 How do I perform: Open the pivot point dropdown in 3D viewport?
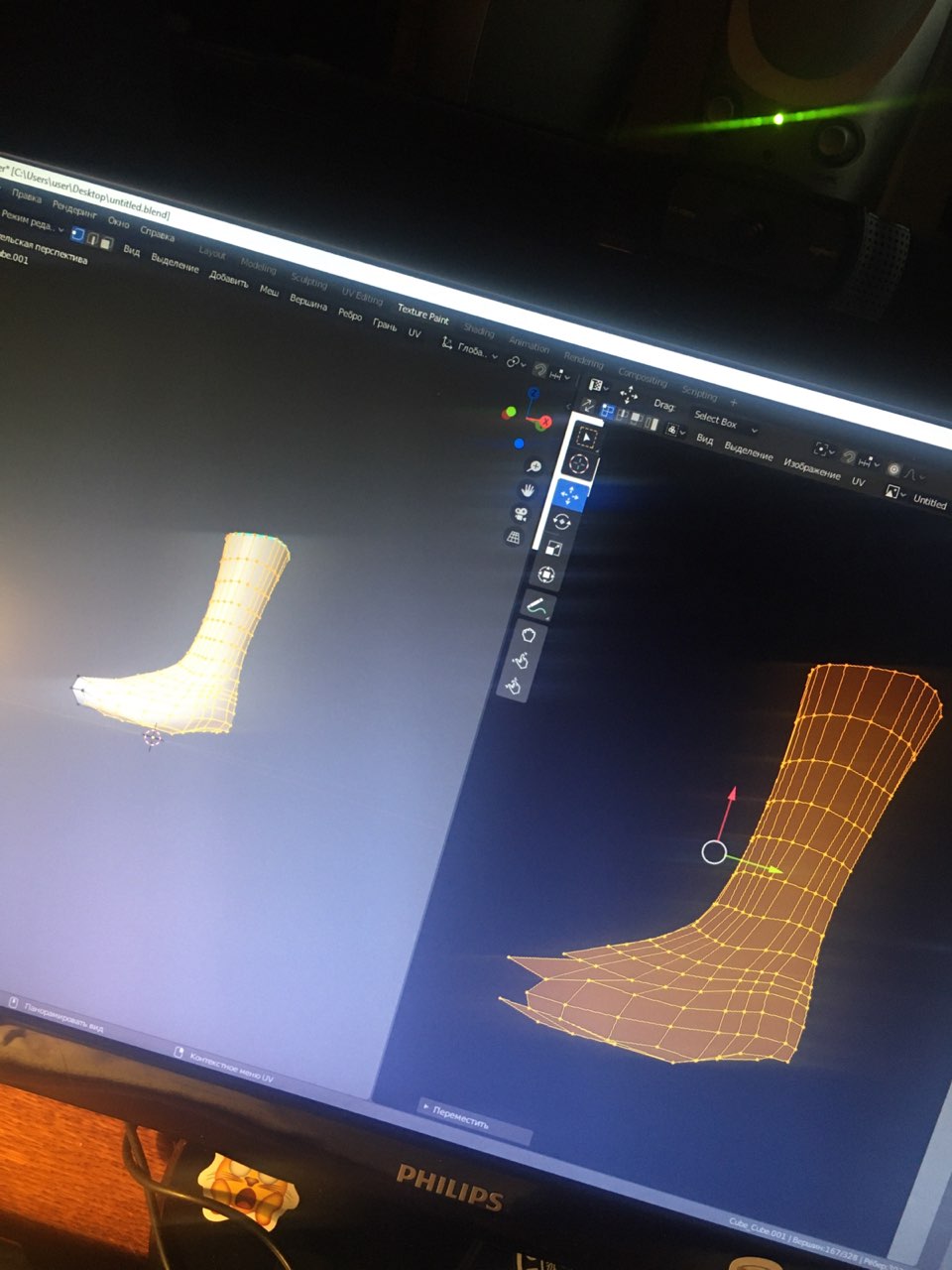[517, 363]
